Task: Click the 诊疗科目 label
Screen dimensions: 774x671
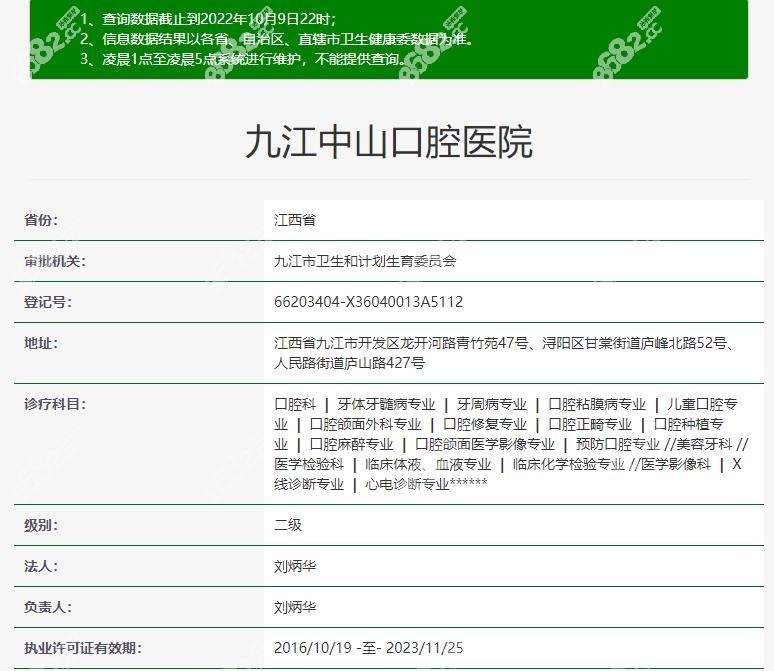Action: 54,404
